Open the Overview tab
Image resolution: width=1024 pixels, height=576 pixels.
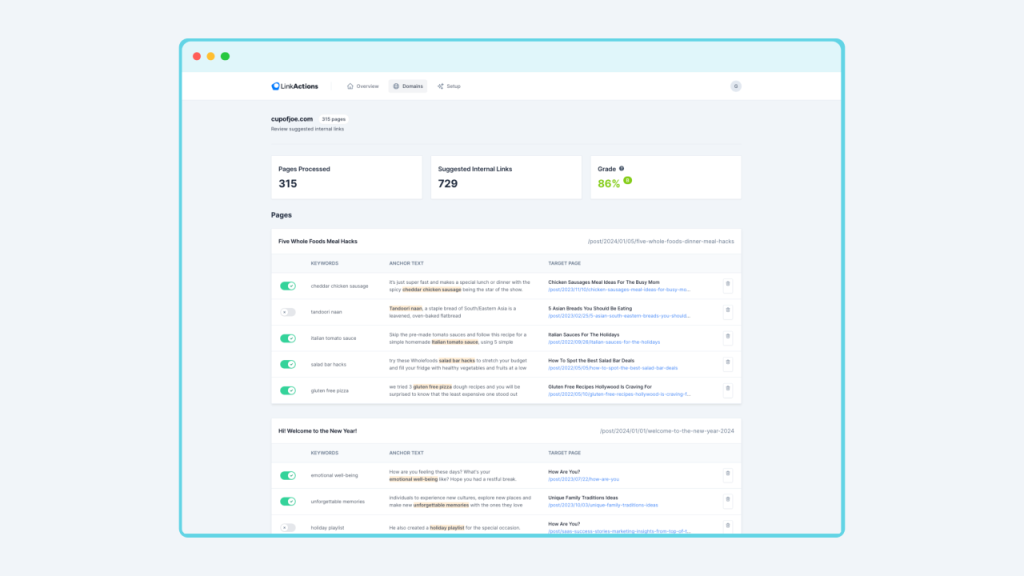[363, 86]
